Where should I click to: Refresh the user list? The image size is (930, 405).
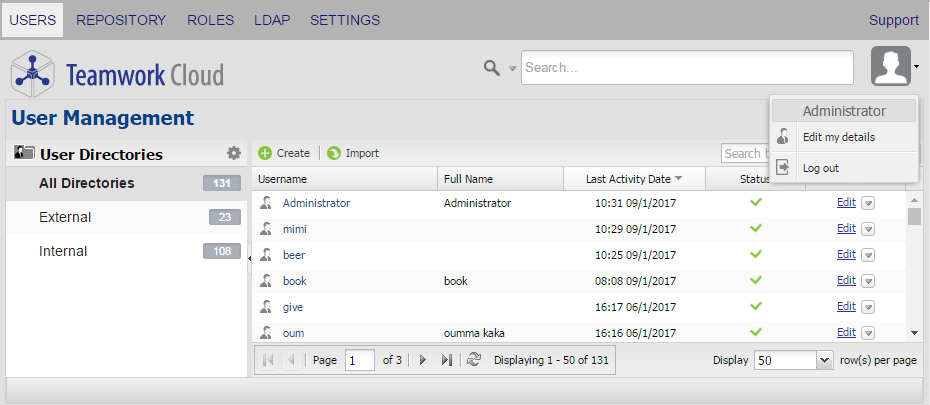(x=474, y=360)
